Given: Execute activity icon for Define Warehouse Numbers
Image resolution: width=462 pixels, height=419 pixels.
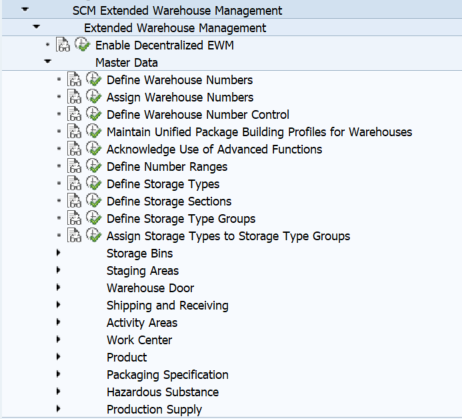Looking at the screenshot, I should (x=94, y=79).
